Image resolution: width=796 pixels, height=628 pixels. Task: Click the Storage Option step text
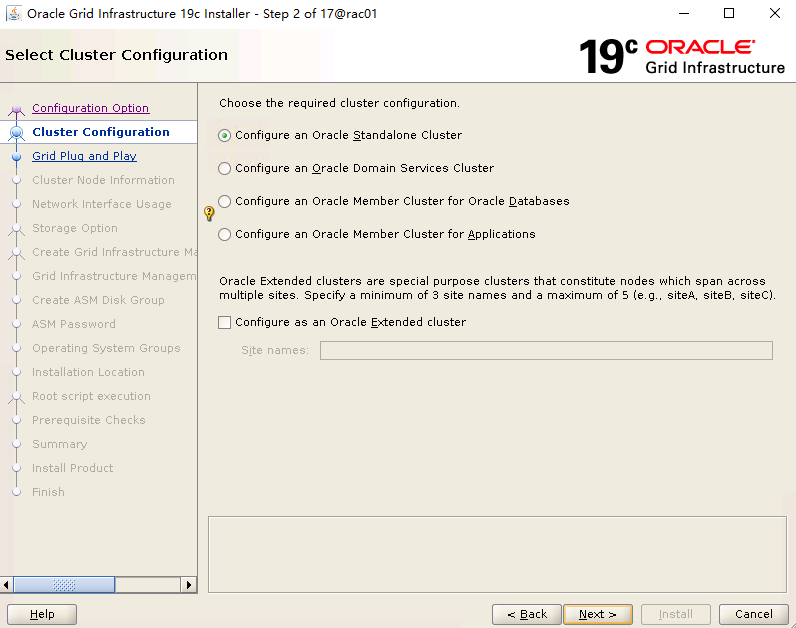click(75, 228)
